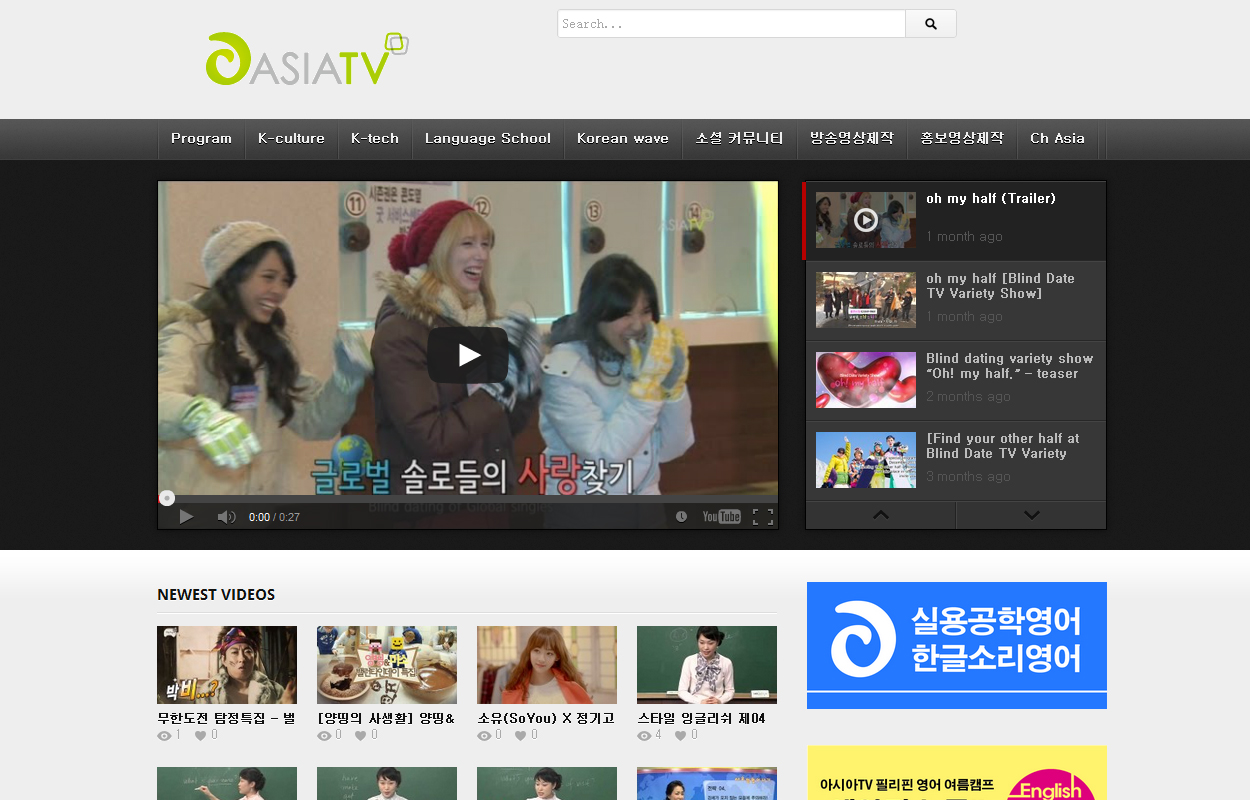Image resolution: width=1250 pixels, height=800 pixels.
Task: Click the search magnifier button
Action: pyautogui.click(x=931, y=24)
